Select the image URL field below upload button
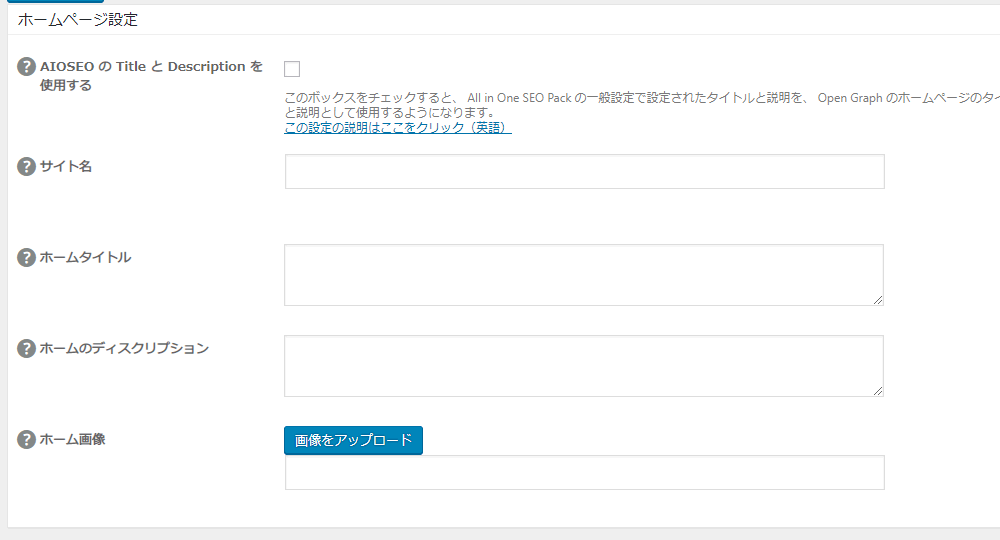Screen dimensions: 1000x540 coord(584,473)
